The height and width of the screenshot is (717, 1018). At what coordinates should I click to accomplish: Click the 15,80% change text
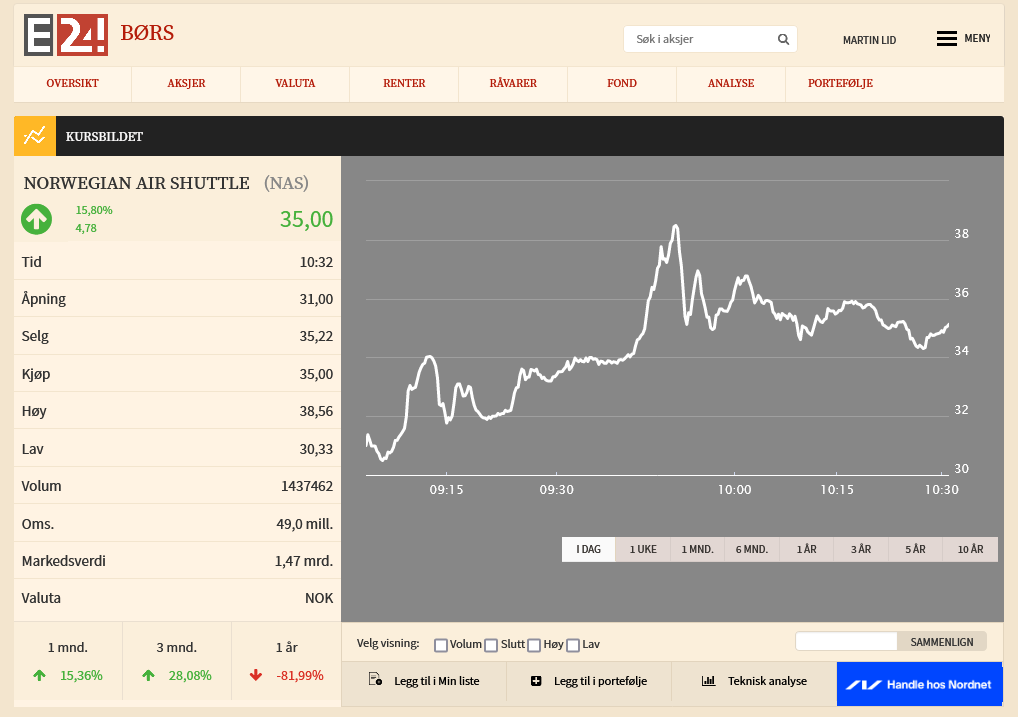94,210
